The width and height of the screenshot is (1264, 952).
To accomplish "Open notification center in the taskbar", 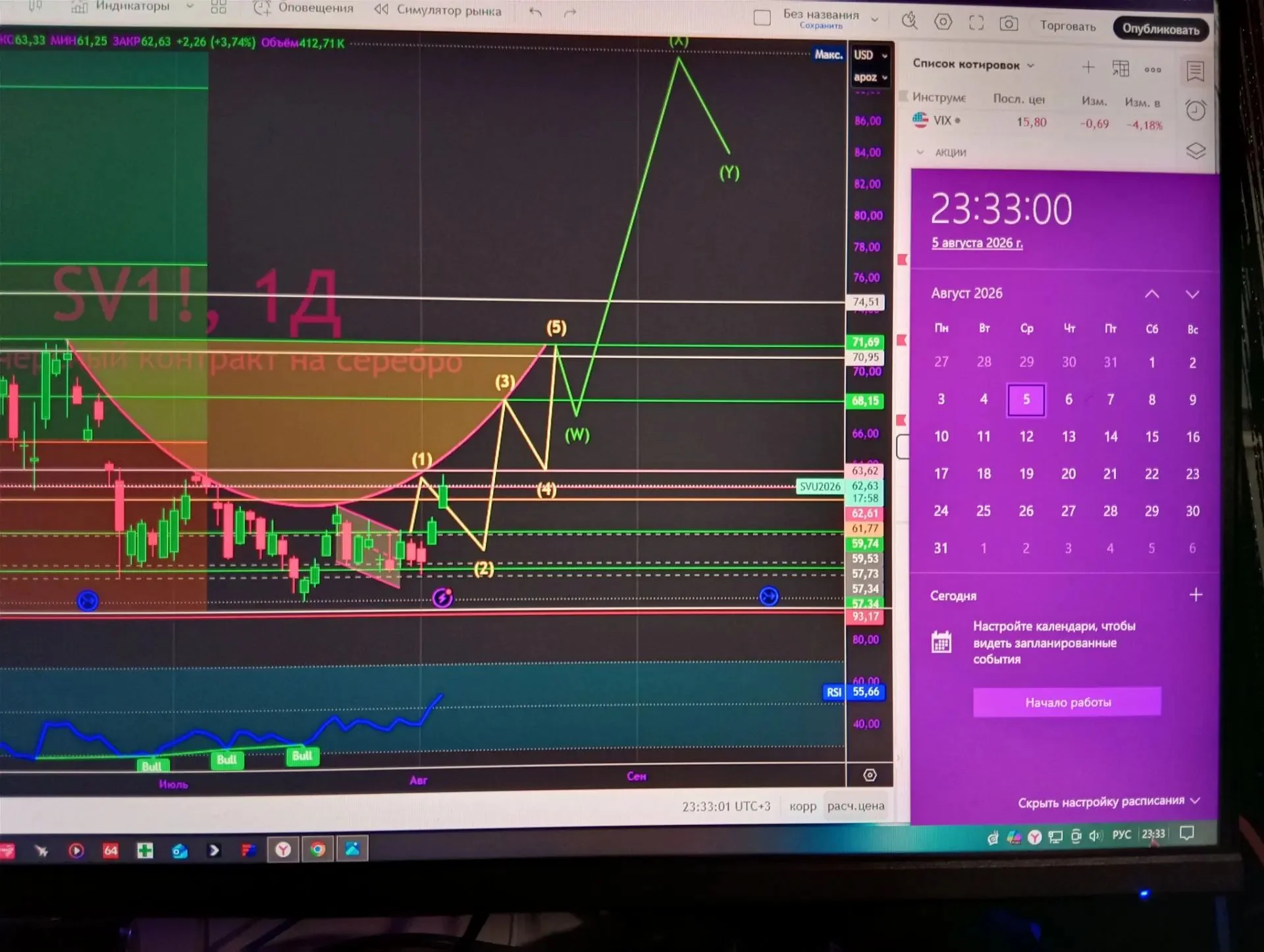I will pyautogui.click(x=1186, y=833).
